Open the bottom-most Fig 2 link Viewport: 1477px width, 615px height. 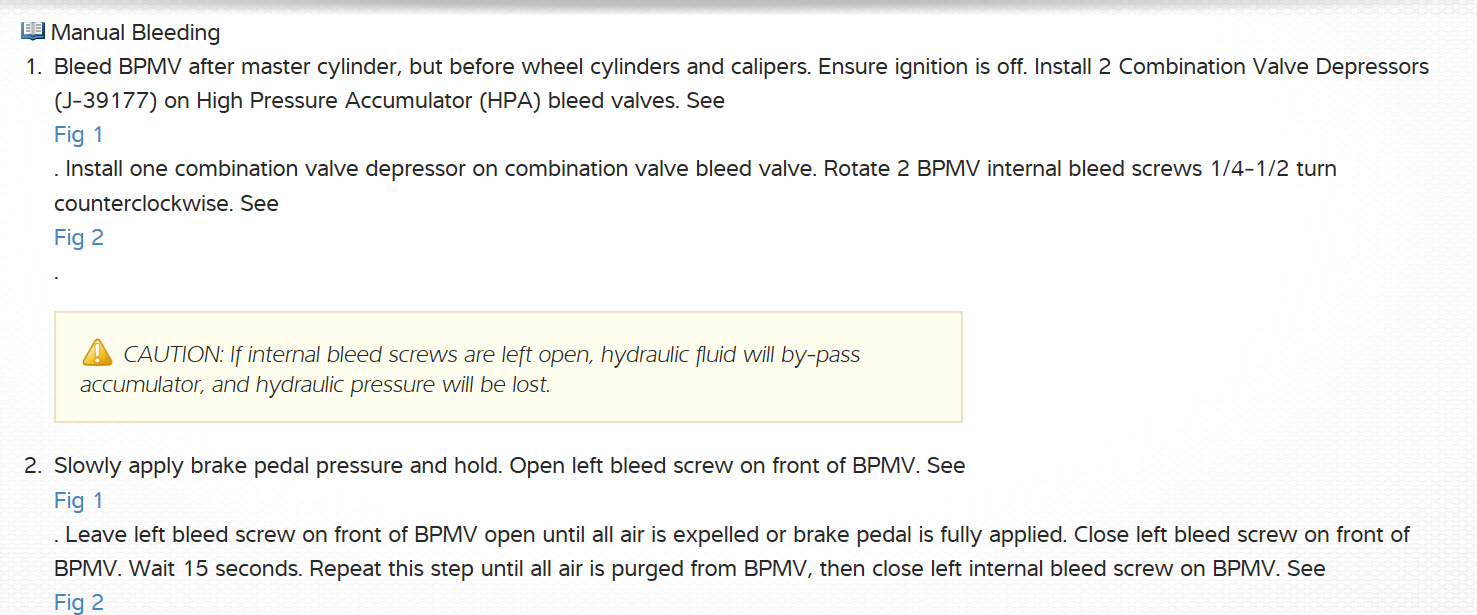pos(78,603)
